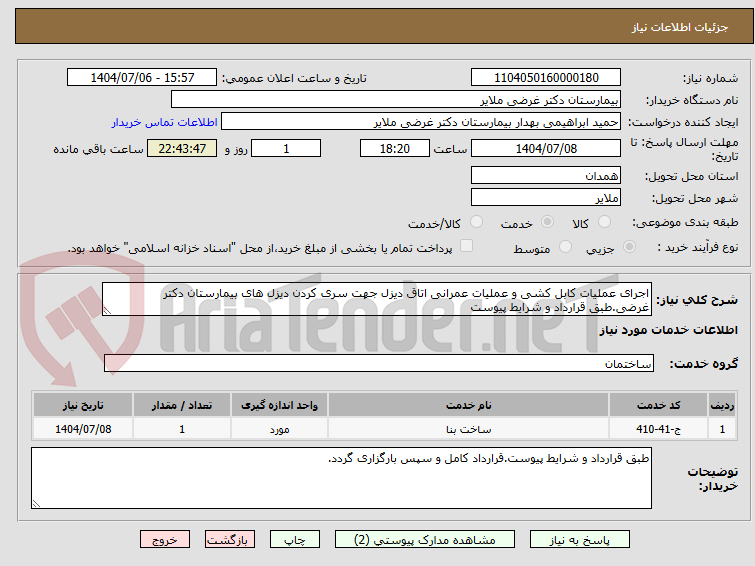Click the deadline date field 1404/07/08
Screen dimensions: 755x566
(x=546, y=148)
